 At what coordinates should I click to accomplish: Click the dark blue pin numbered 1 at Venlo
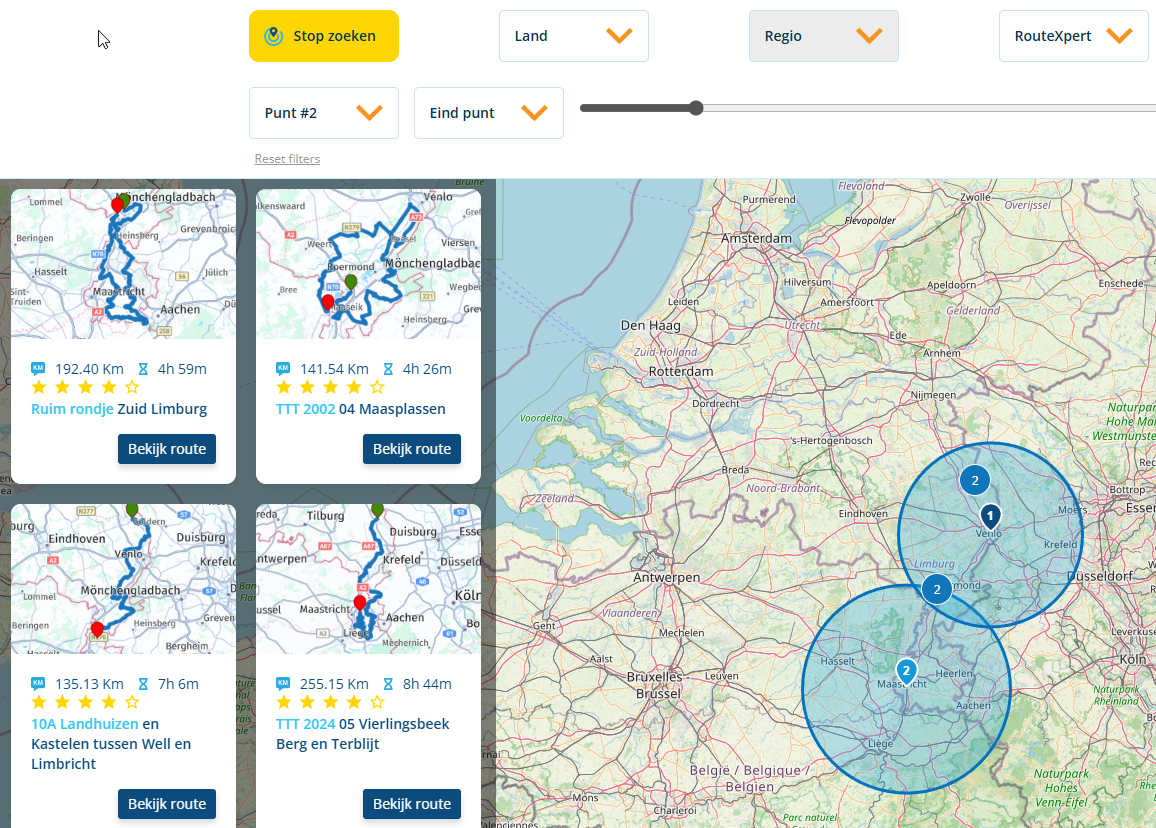(989, 516)
